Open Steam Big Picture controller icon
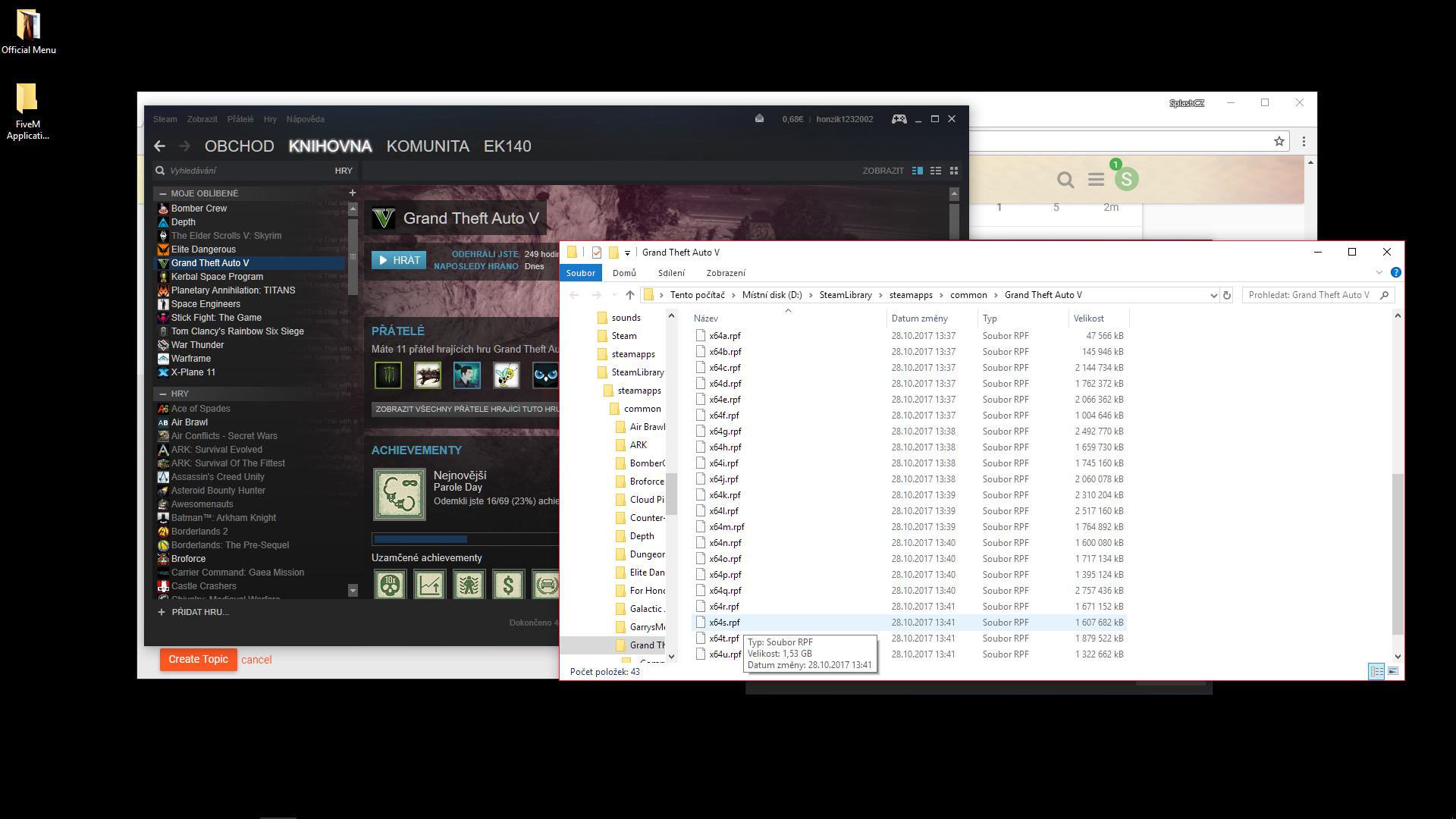The height and width of the screenshot is (819, 1456). (899, 119)
